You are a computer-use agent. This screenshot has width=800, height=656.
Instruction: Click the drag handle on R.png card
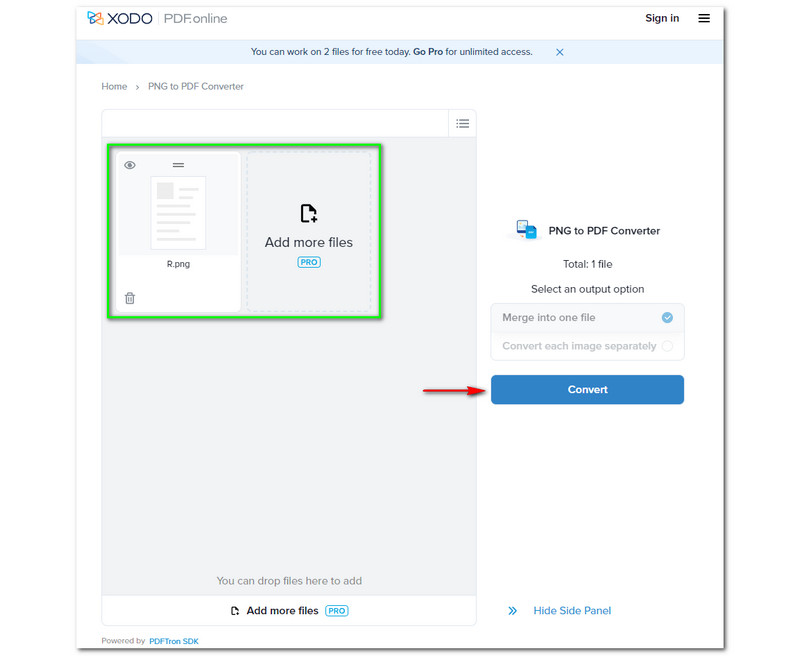coord(178,165)
